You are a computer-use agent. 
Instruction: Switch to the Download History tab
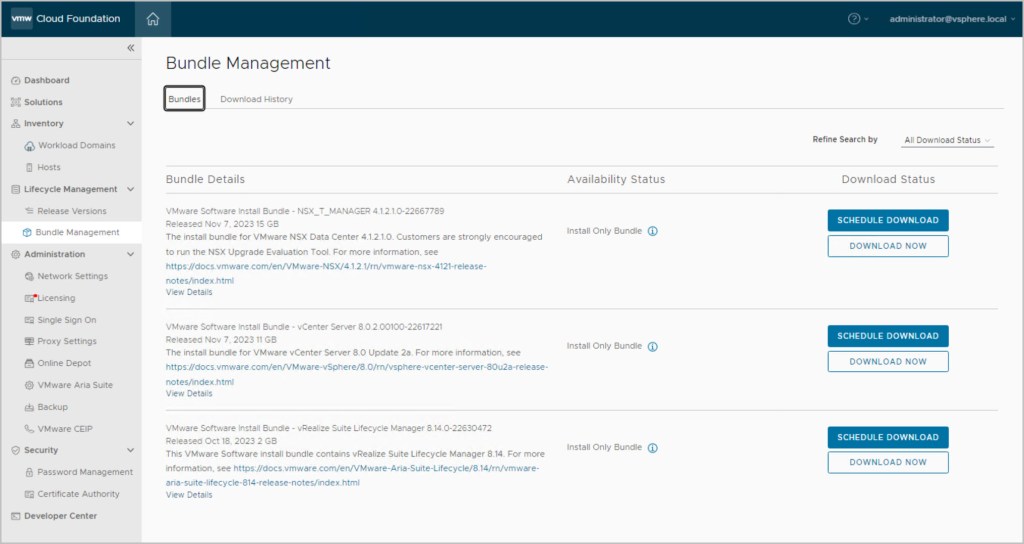coord(256,100)
